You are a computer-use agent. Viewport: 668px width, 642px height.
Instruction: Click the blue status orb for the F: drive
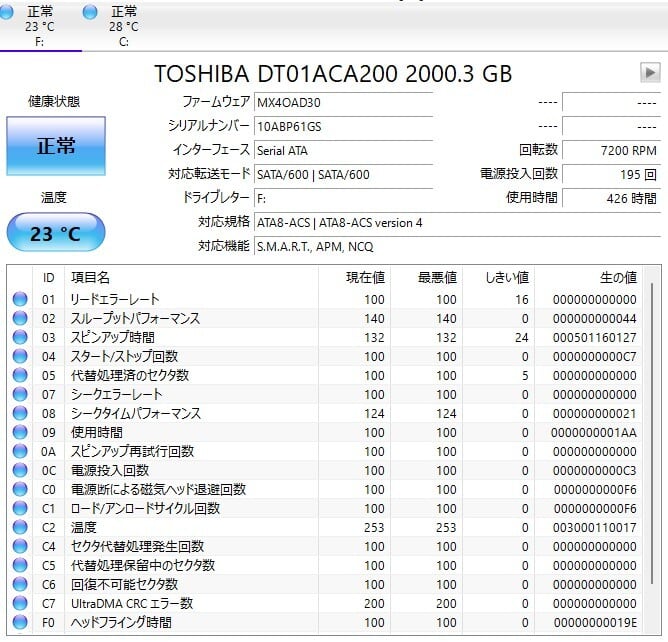point(8,11)
